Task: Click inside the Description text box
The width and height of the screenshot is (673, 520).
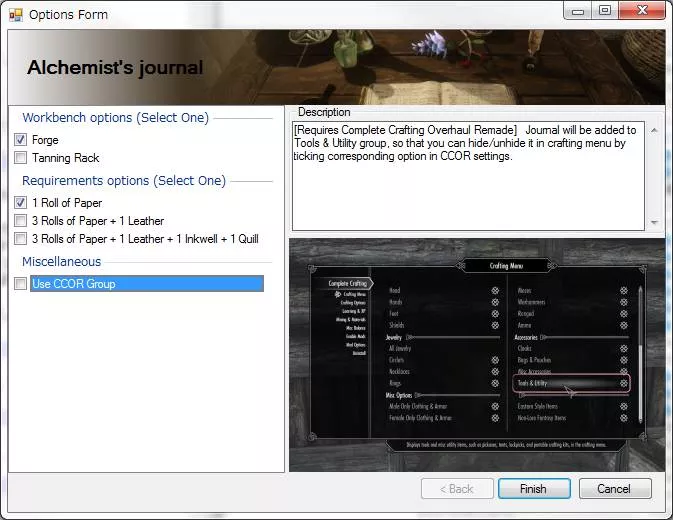Action: (468, 176)
